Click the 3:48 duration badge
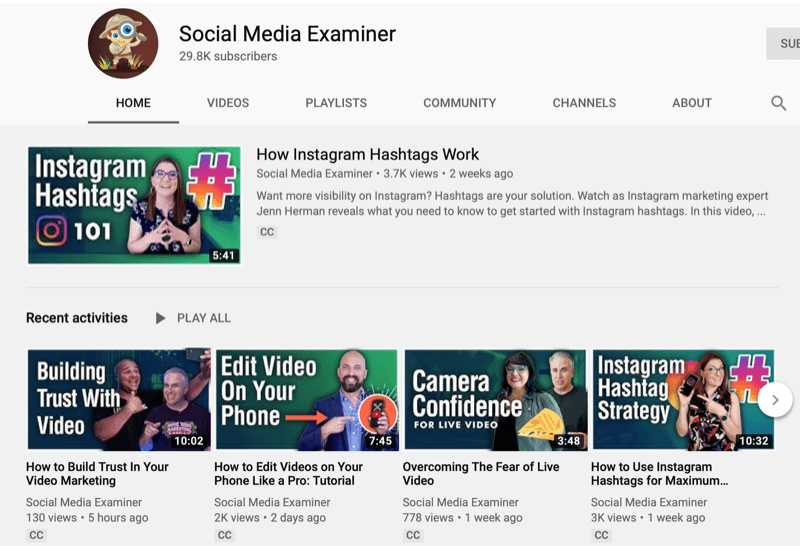 tap(568, 441)
